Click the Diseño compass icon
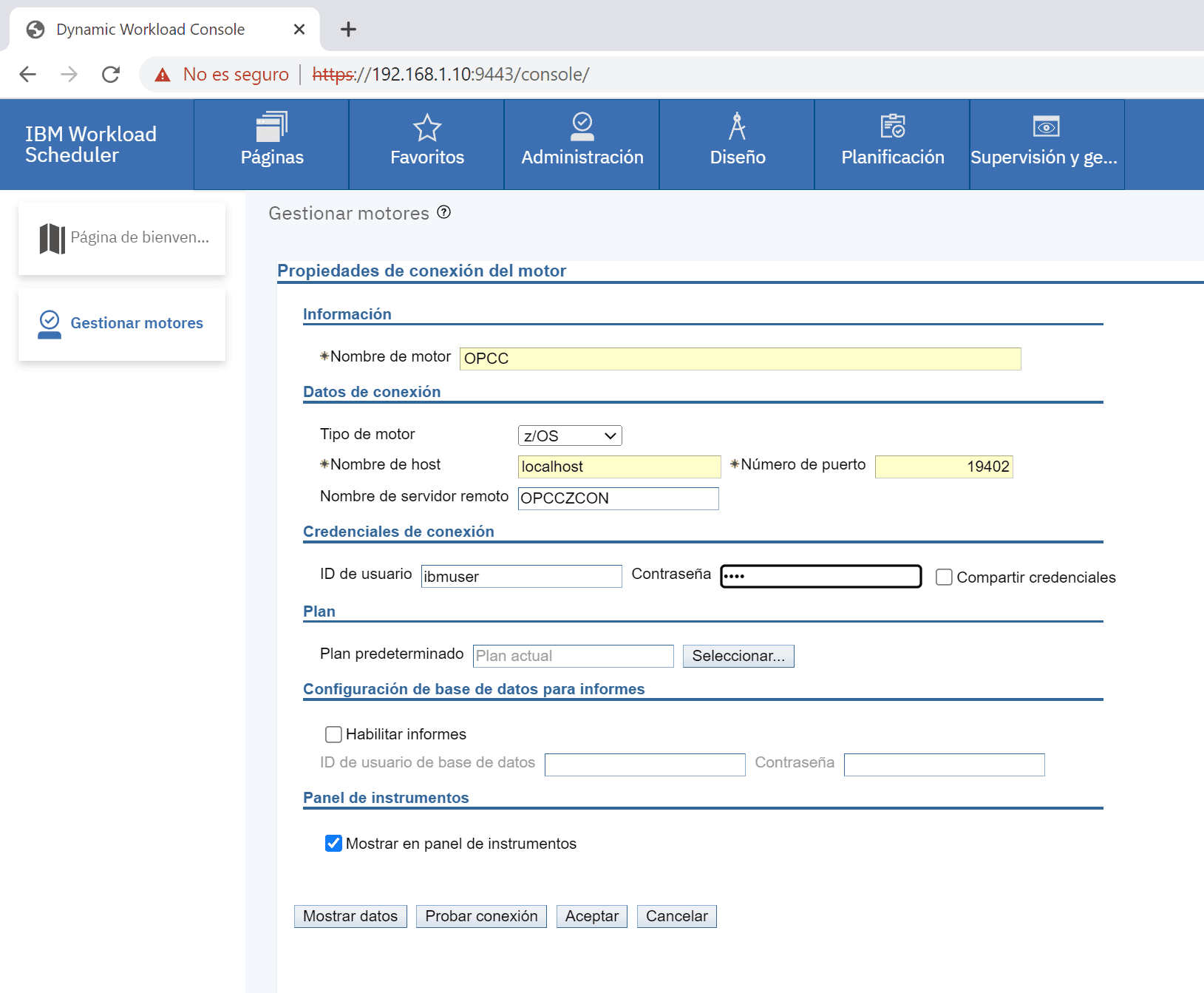The width and height of the screenshot is (1204, 993). tap(737, 126)
